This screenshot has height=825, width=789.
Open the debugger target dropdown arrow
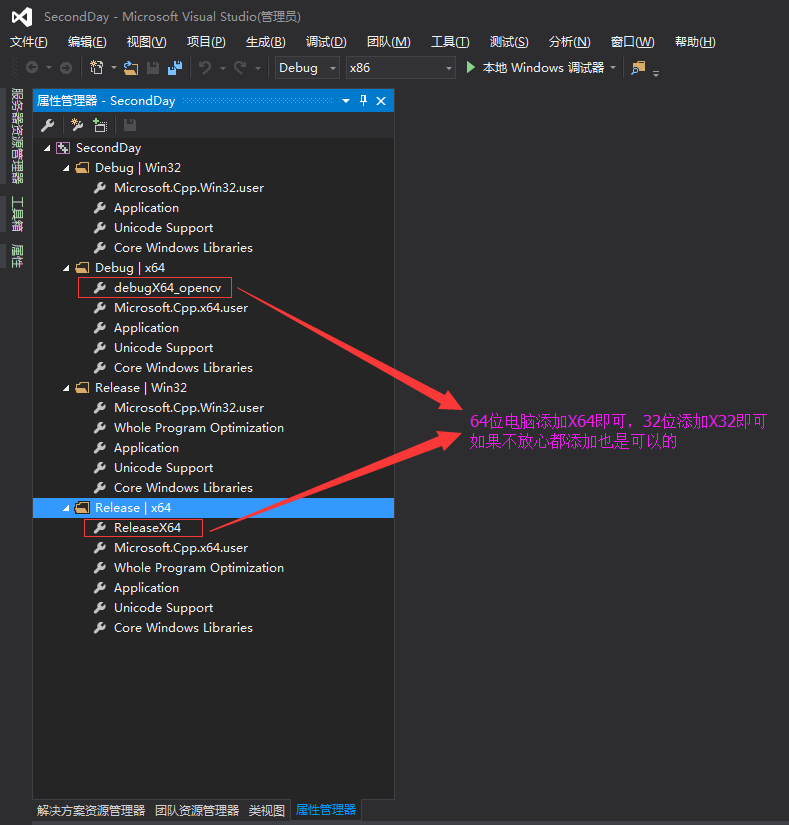click(613, 68)
